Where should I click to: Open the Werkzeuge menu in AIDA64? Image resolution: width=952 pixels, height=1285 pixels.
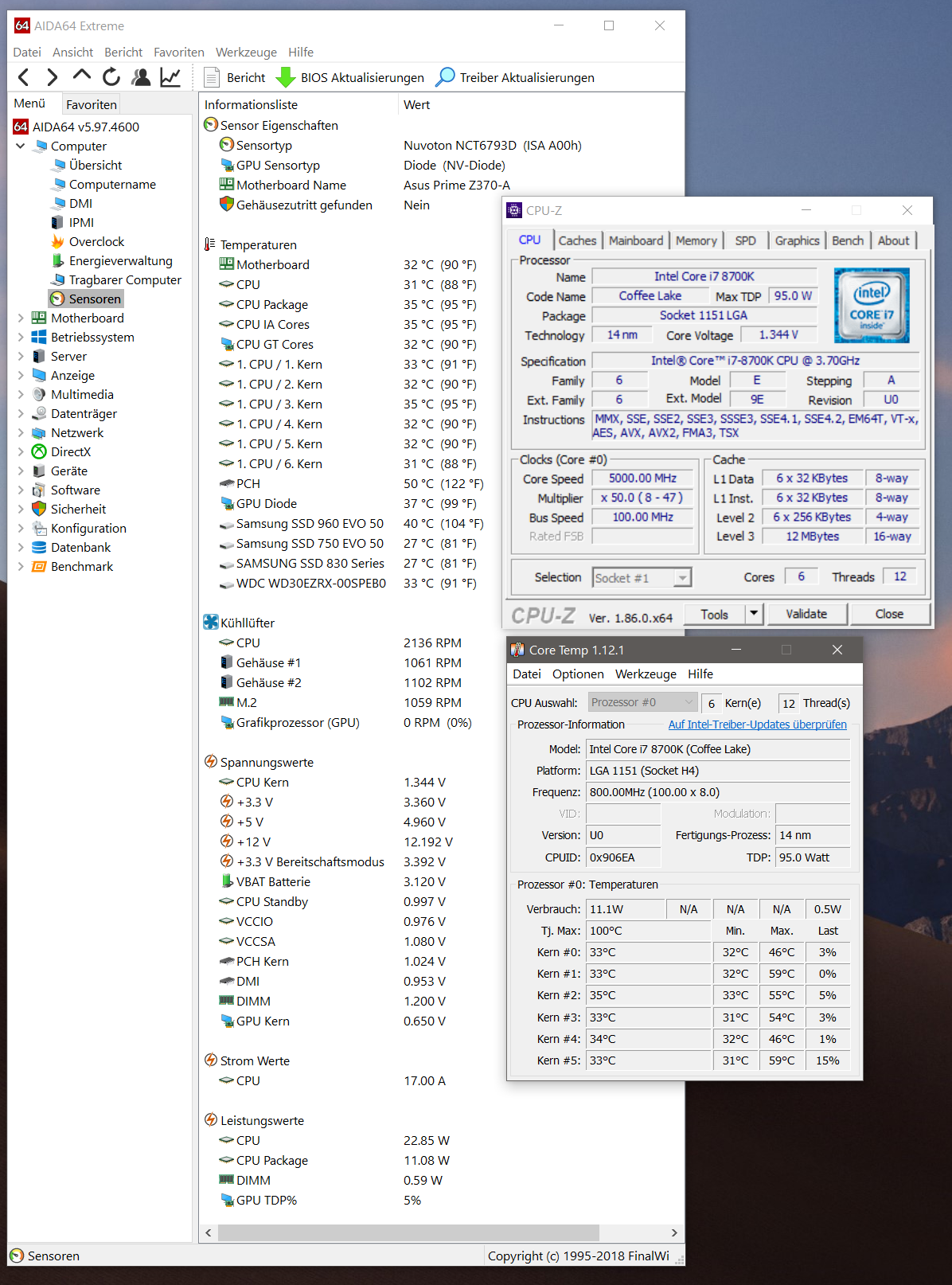(x=246, y=52)
